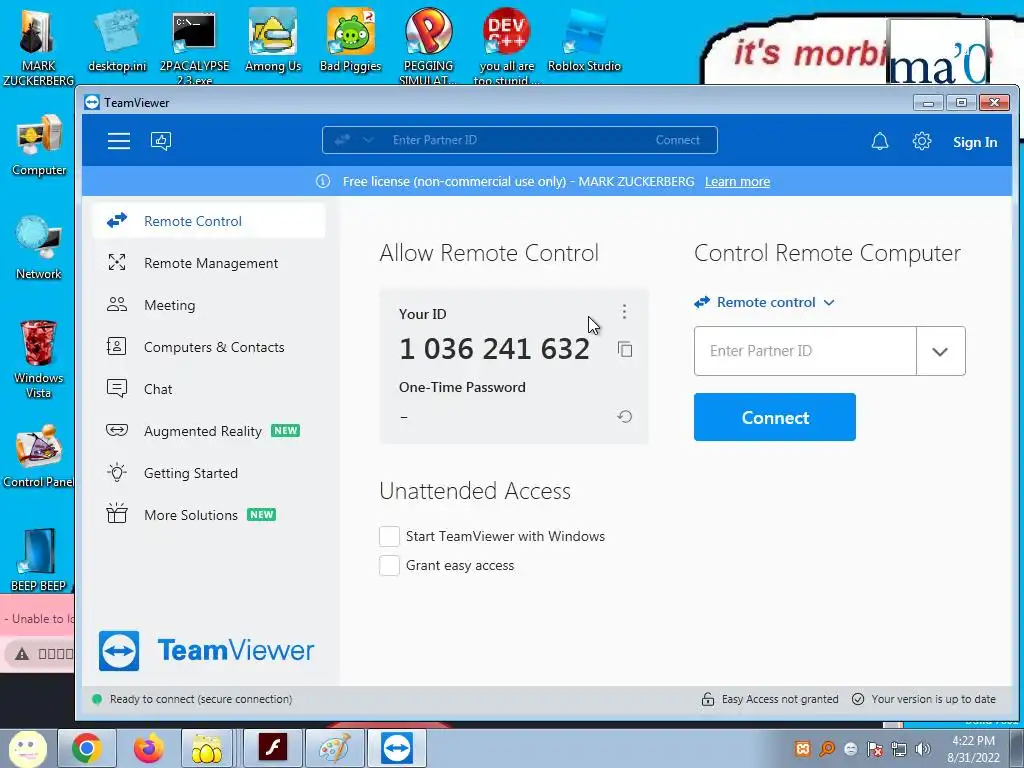
Task: Select Remote Control in sidebar
Action: coord(209,221)
